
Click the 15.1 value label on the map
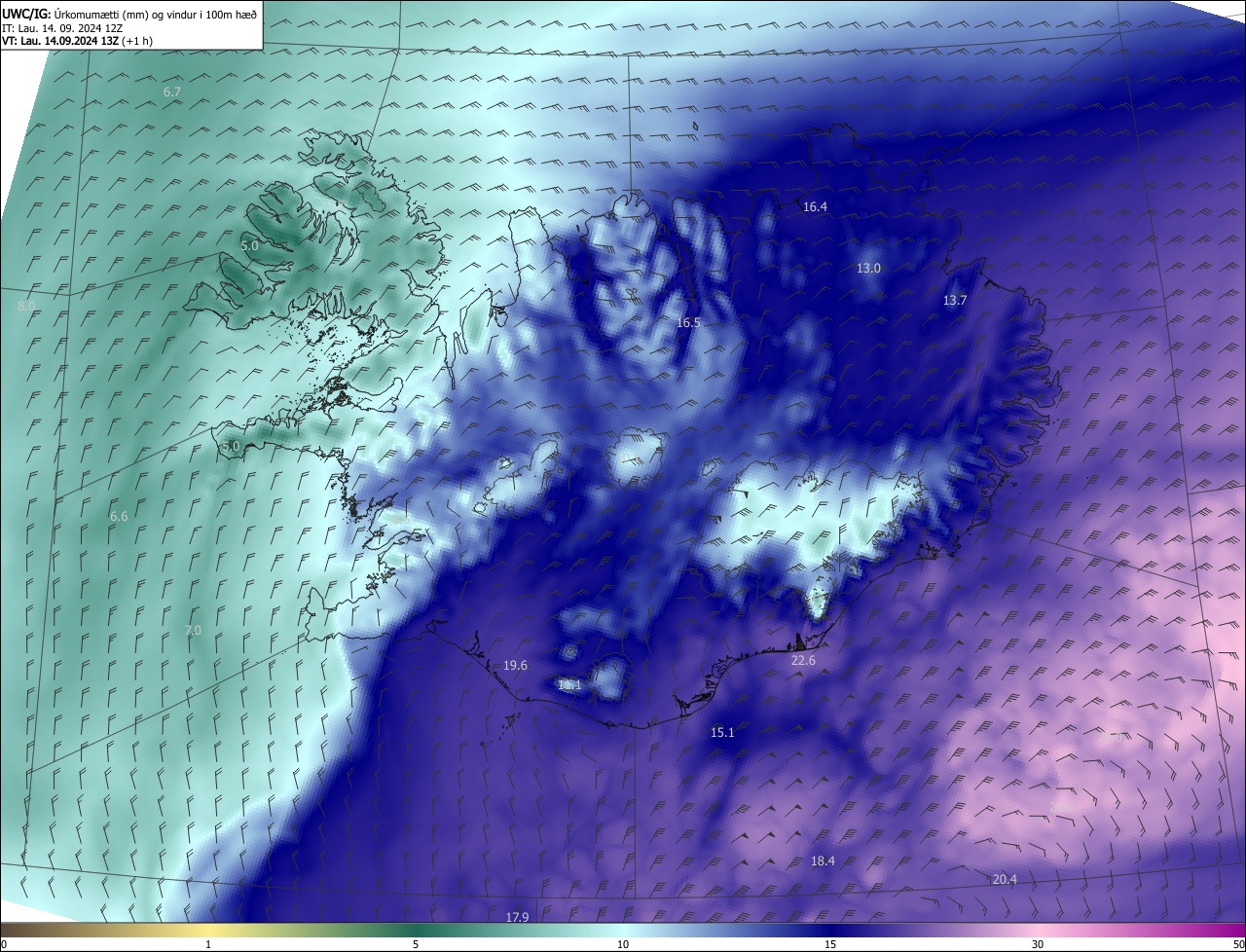tap(722, 733)
